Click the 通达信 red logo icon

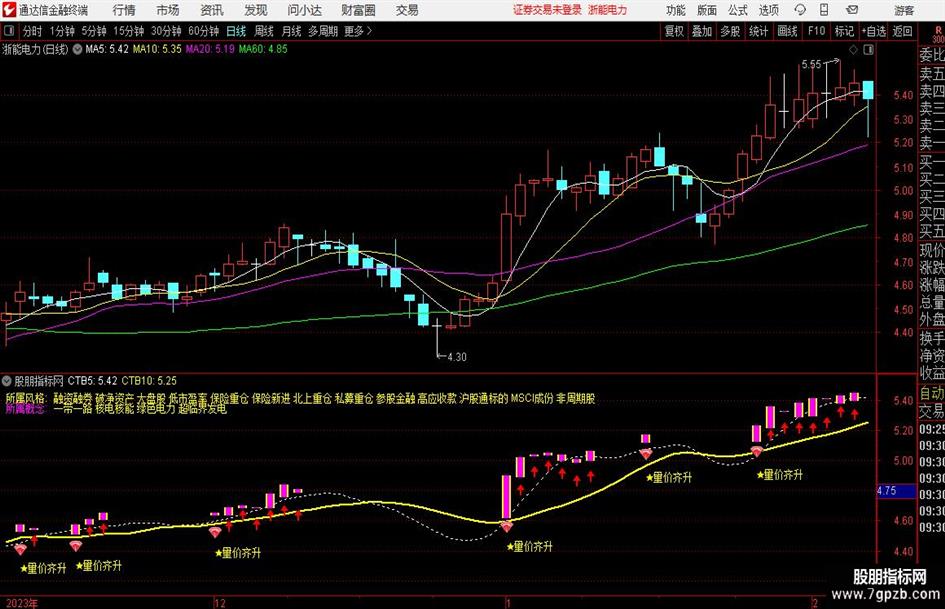(8, 10)
